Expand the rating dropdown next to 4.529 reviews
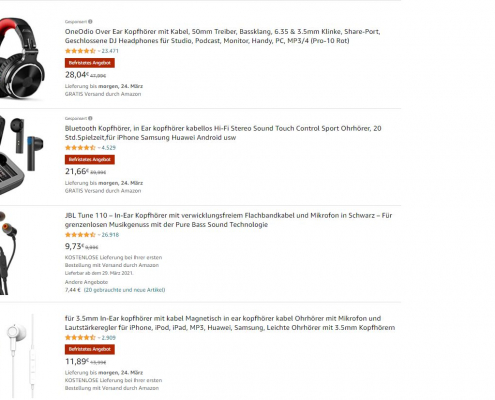The image size is (495, 400). [x=99, y=148]
